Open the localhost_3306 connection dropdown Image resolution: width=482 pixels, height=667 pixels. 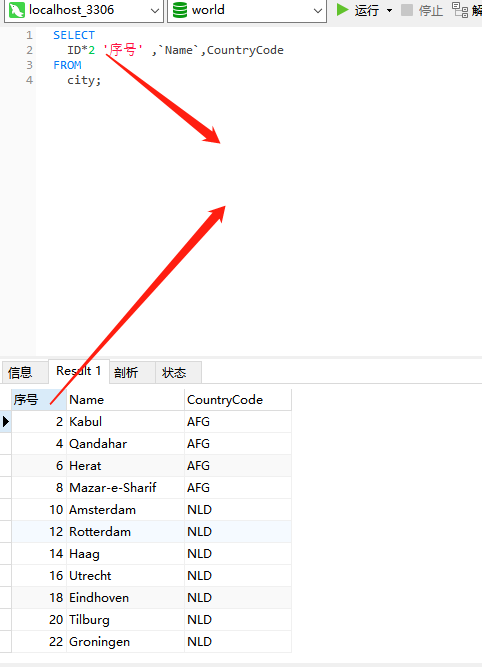point(83,10)
